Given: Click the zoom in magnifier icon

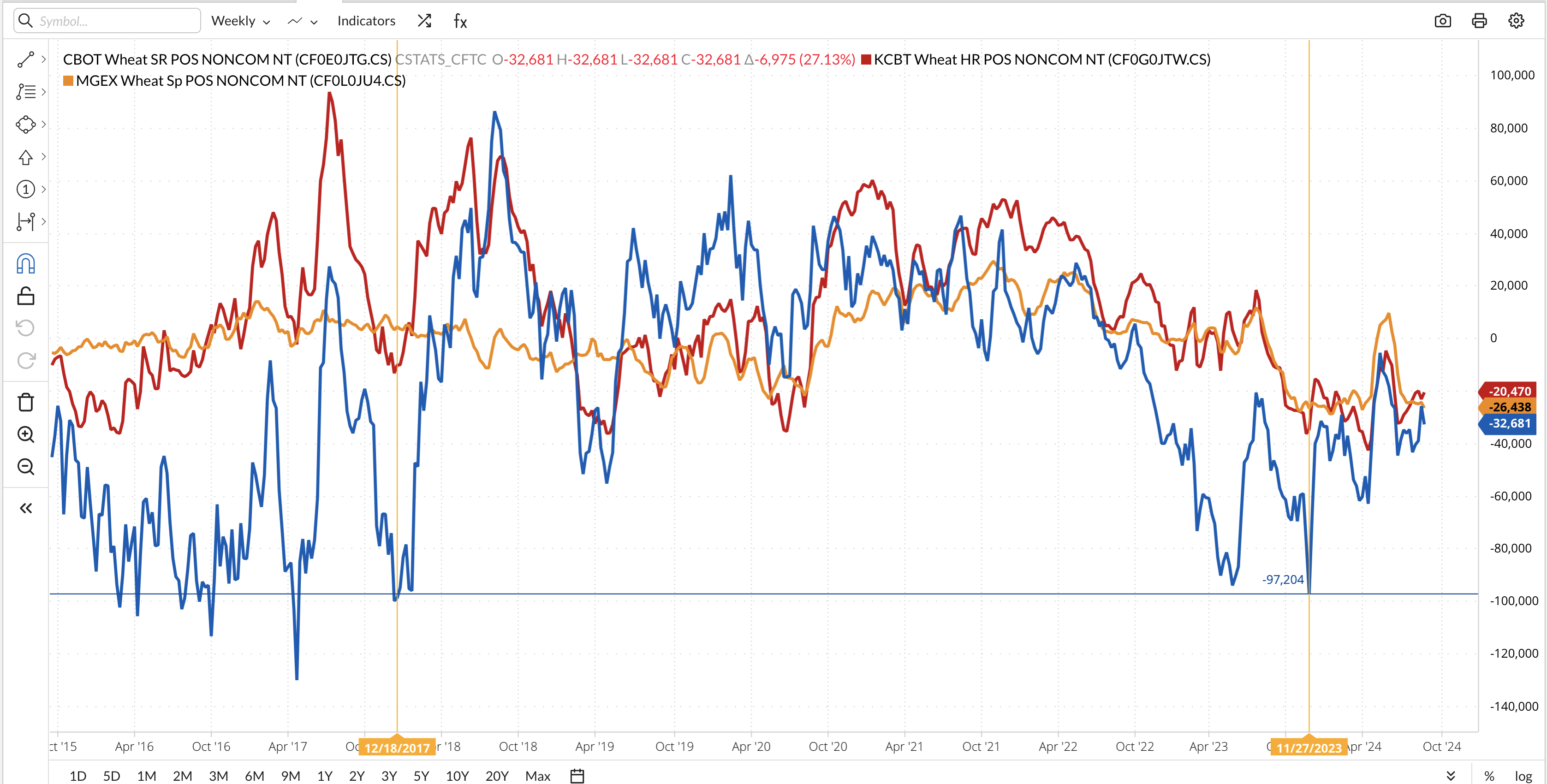Looking at the screenshot, I should 25,434.
